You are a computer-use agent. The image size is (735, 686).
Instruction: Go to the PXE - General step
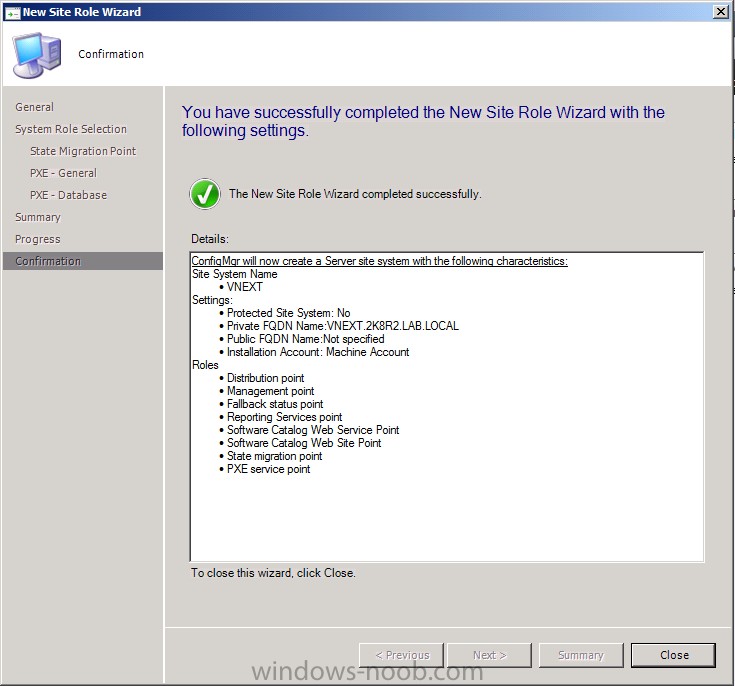[63, 173]
